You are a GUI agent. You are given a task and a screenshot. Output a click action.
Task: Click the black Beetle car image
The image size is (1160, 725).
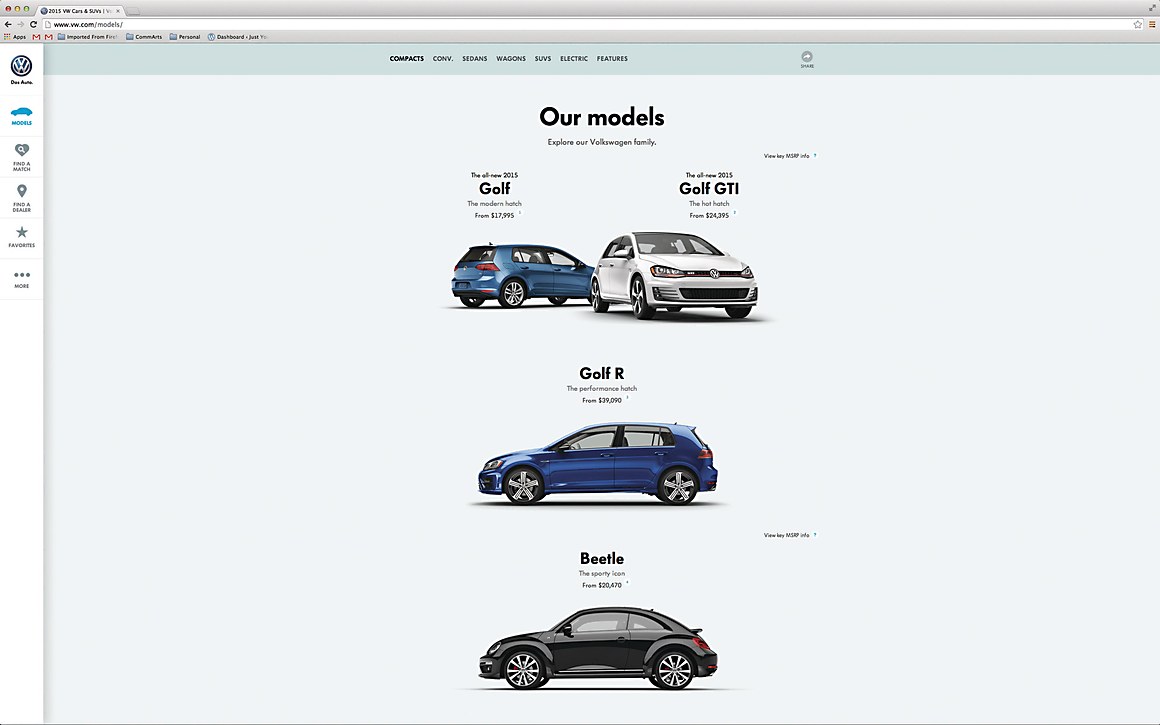tap(598, 648)
